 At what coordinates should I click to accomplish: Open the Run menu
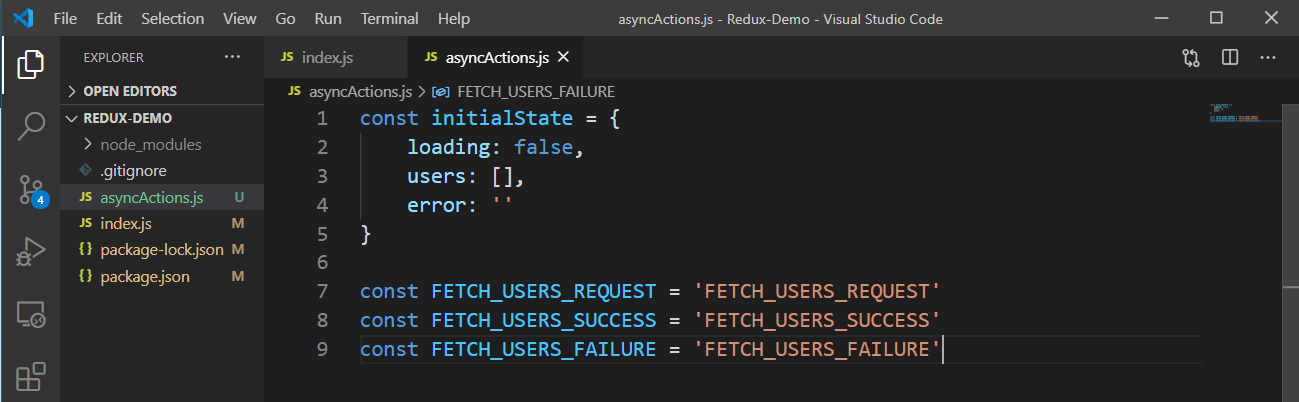tap(327, 19)
